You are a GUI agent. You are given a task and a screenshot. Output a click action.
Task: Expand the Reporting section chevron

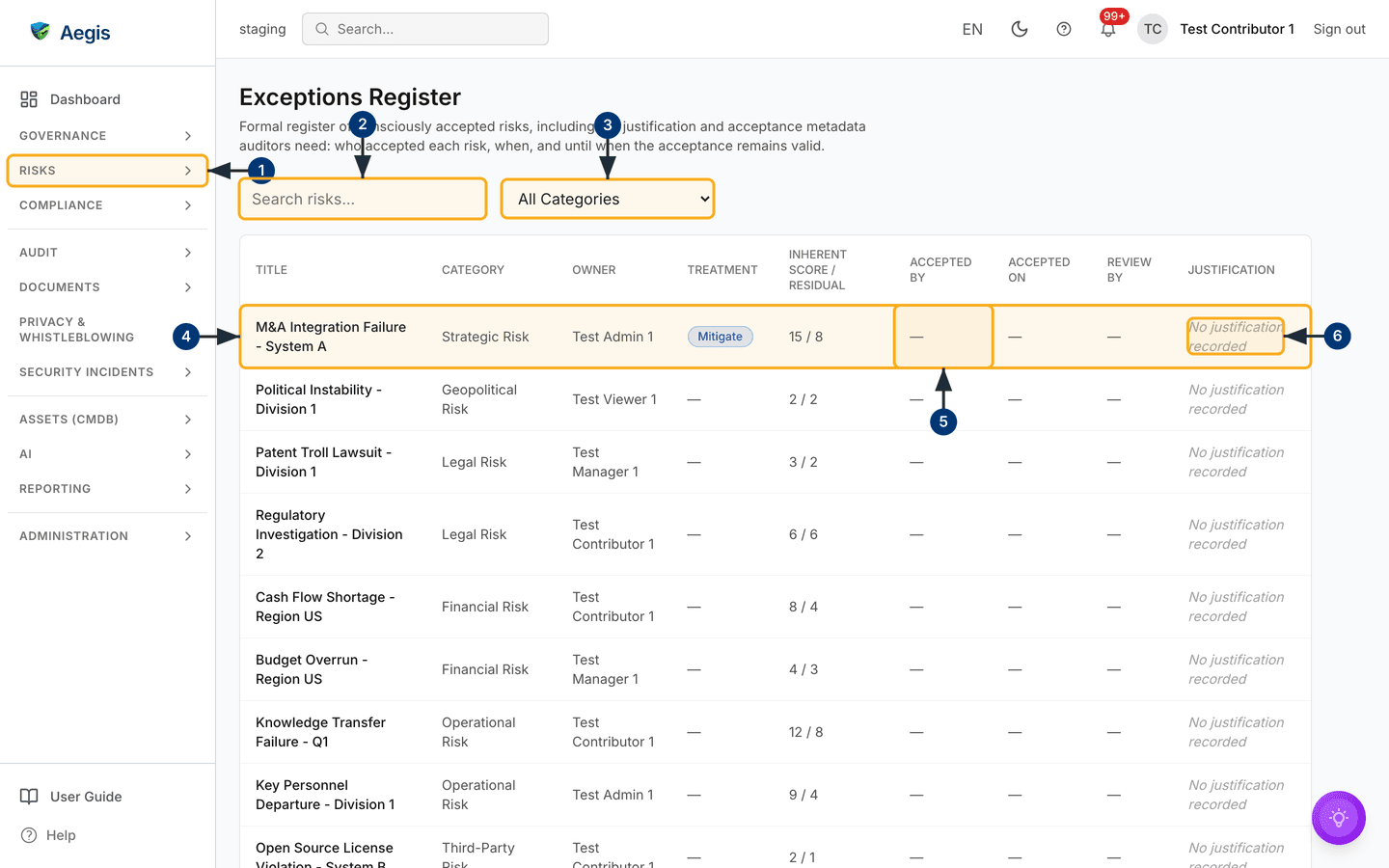tap(188, 489)
